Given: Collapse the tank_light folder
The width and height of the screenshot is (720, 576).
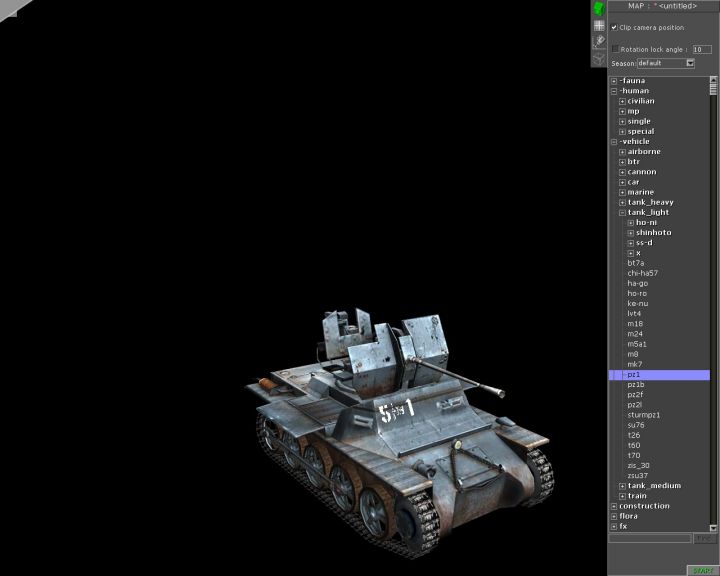Looking at the screenshot, I should pos(622,212).
